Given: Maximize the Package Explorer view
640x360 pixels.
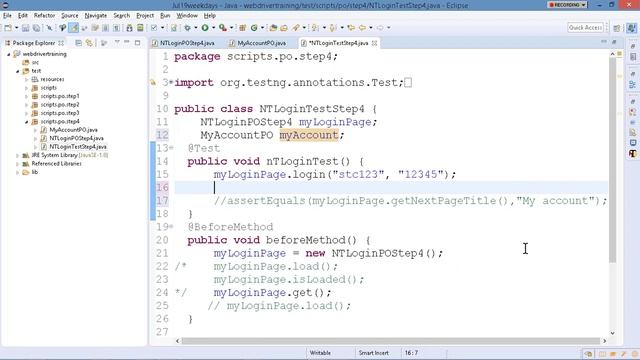Looking at the screenshot, I should pos(138,42).
